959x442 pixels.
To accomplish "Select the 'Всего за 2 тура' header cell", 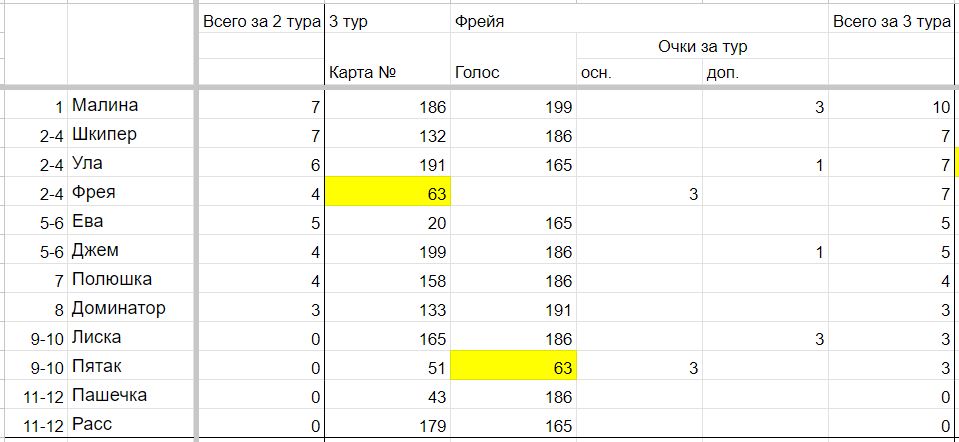I will 261,21.
